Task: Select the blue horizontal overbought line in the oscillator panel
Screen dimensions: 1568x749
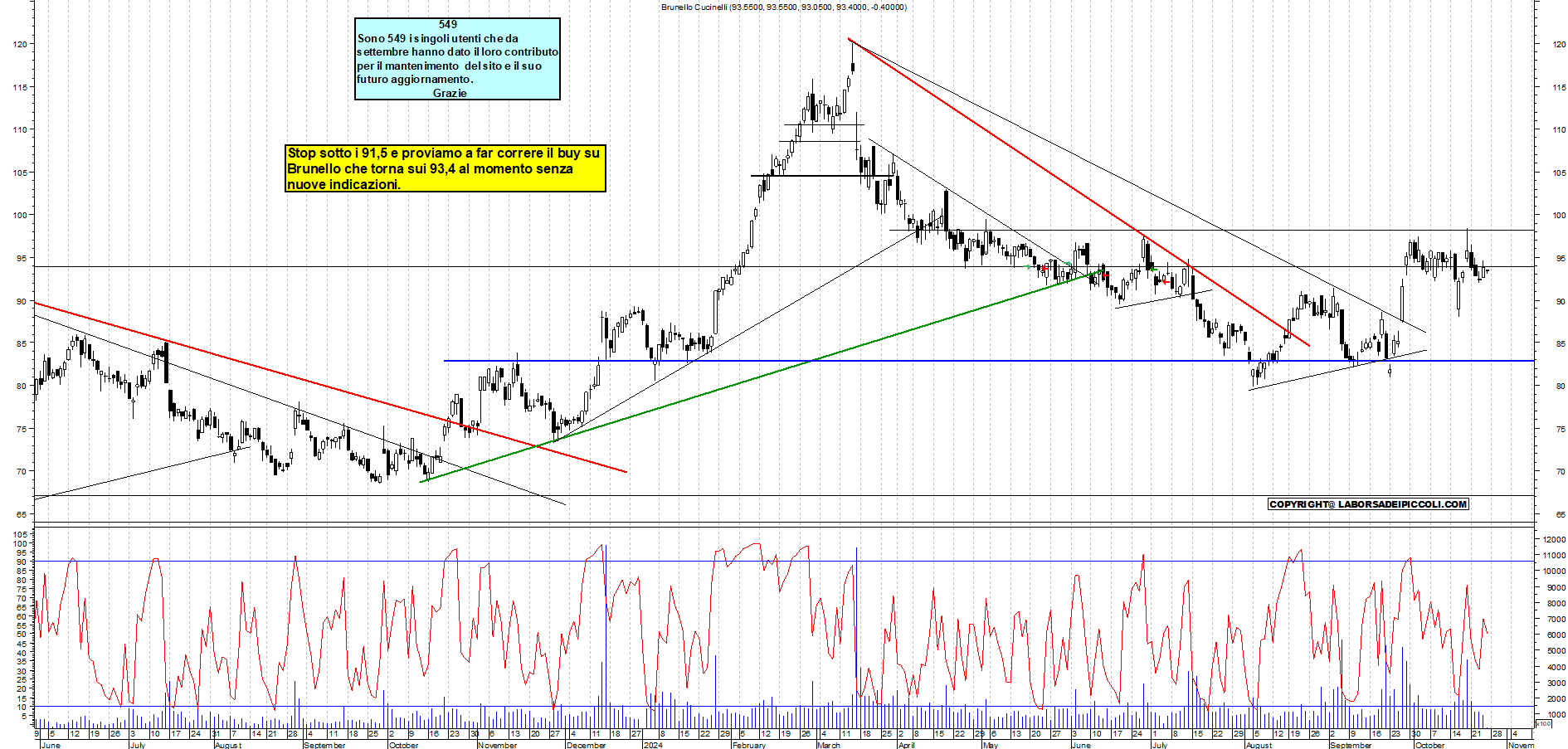Action: pos(784,562)
